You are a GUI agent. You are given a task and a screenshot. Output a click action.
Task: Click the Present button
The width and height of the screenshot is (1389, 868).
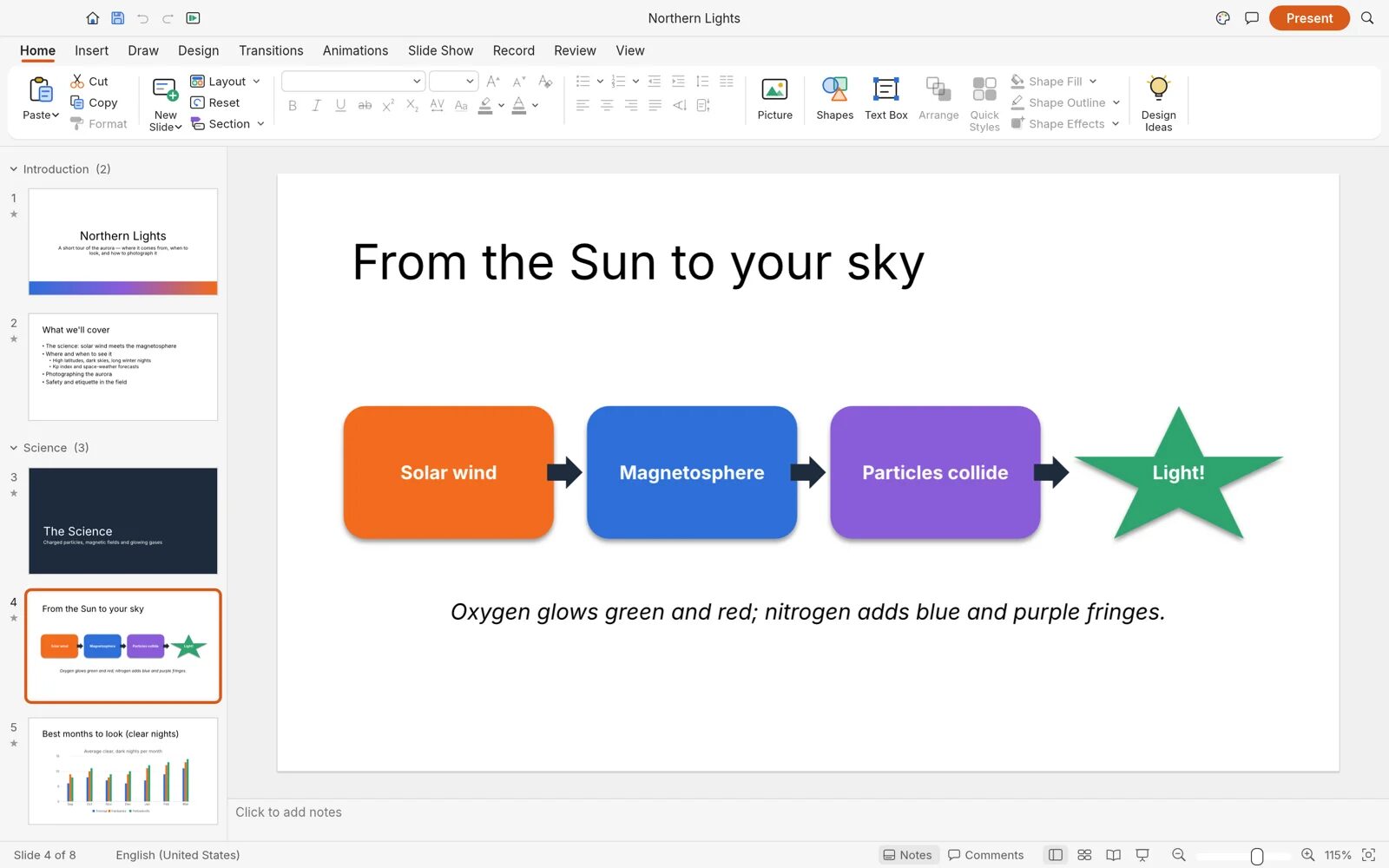pyautogui.click(x=1309, y=18)
